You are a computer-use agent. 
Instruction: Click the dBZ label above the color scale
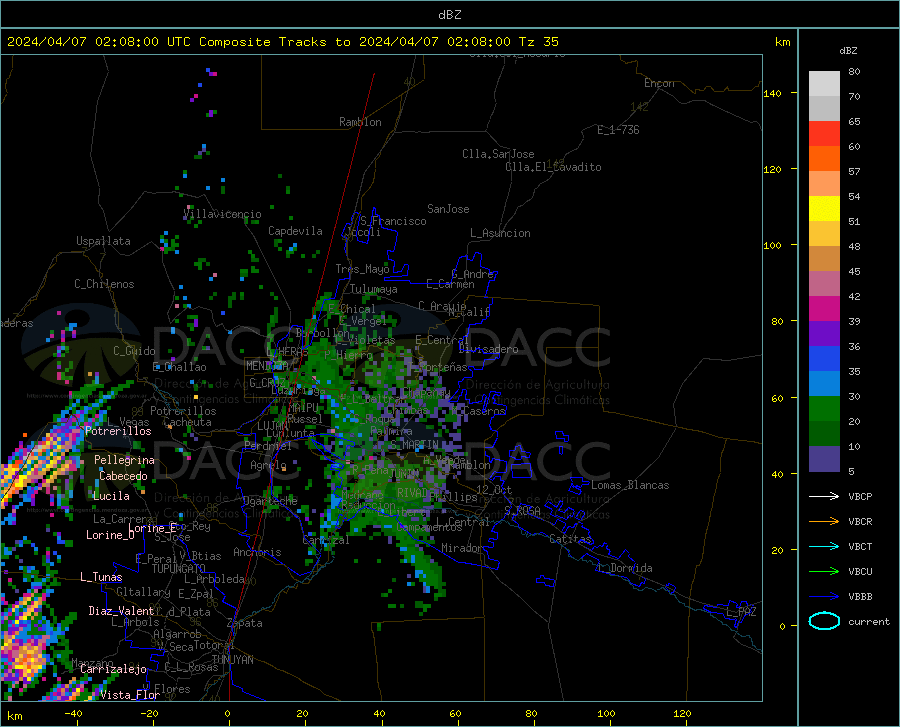tap(848, 50)
